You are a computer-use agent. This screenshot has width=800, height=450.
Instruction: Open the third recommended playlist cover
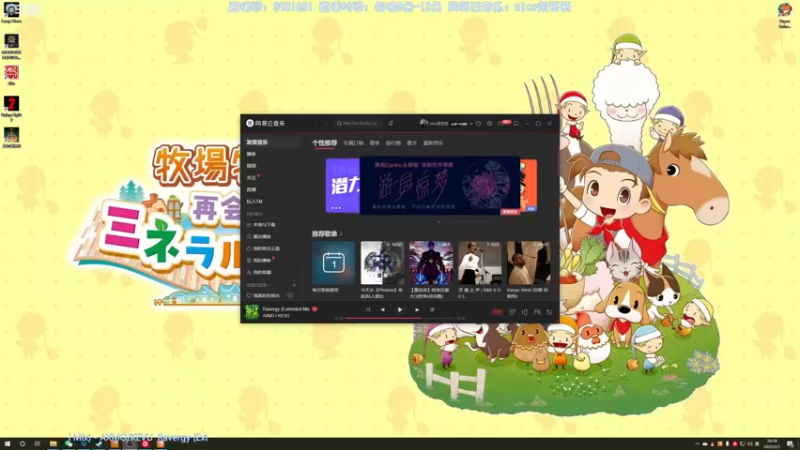click(431, 263)
